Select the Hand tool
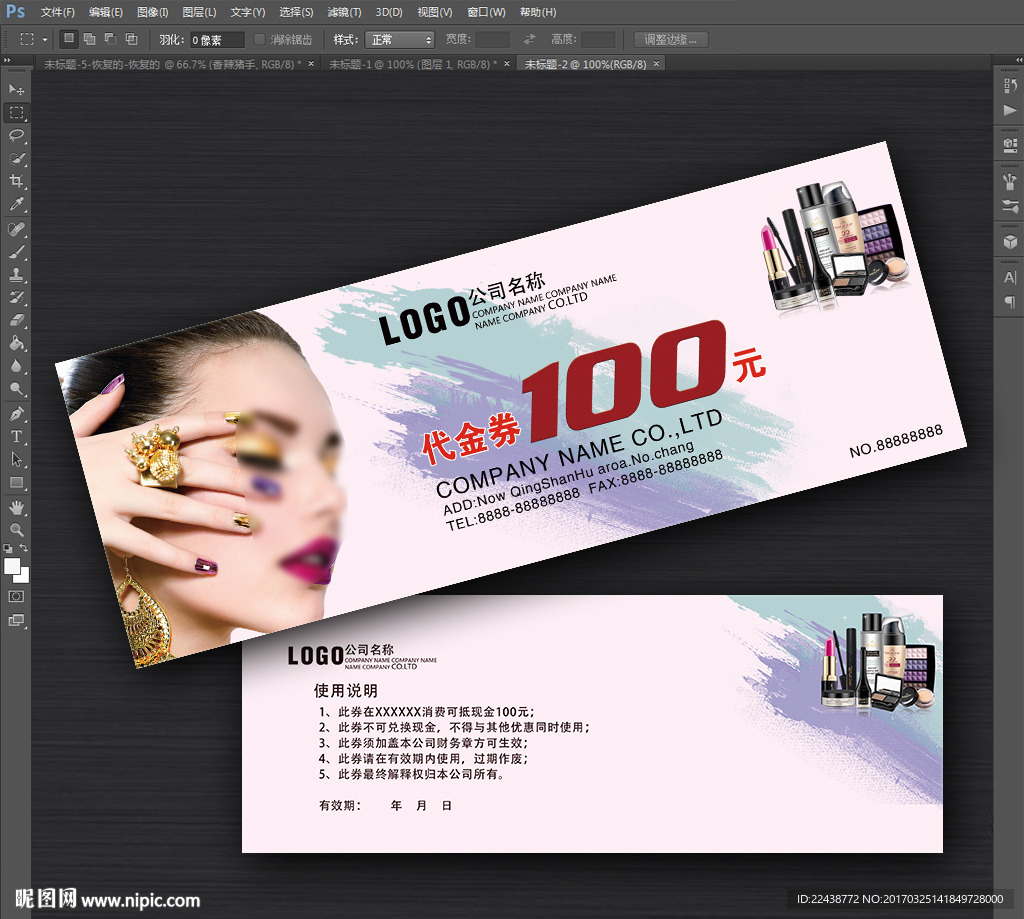Image resolution: width=1024 pixels, height=919 pixels. click(16, 507)
